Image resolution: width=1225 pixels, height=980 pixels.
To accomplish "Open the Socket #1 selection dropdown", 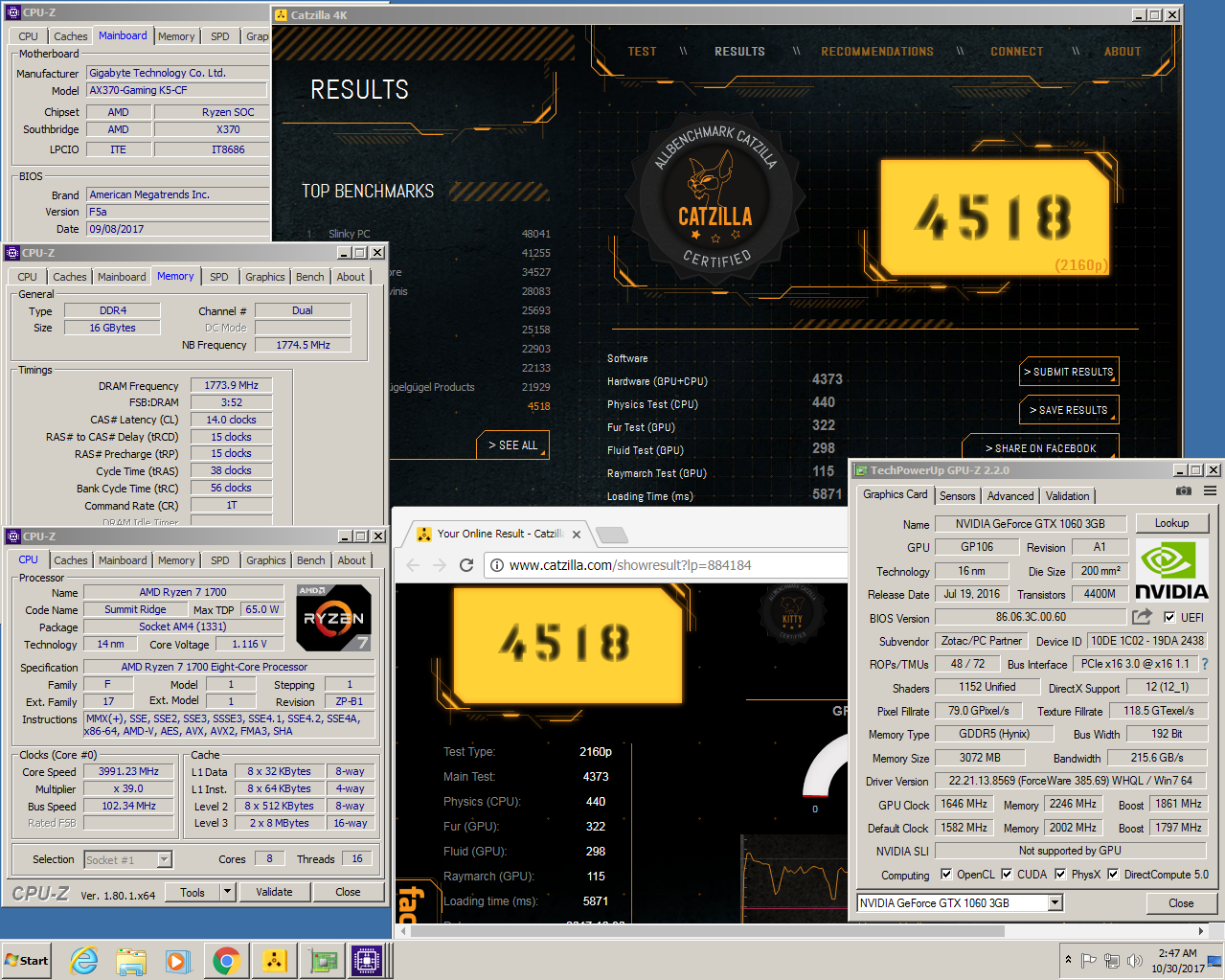I will coord(164,859).
